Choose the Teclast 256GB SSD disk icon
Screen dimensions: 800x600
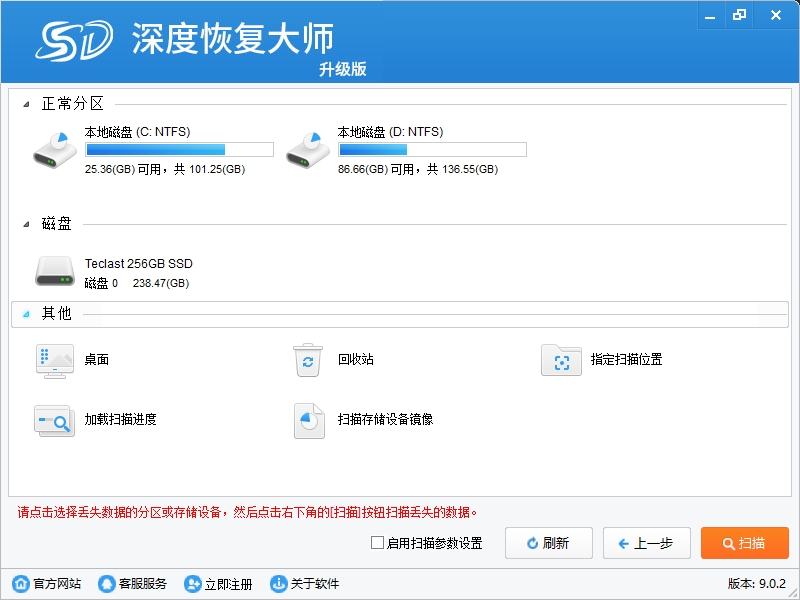(x=54, y=272)
